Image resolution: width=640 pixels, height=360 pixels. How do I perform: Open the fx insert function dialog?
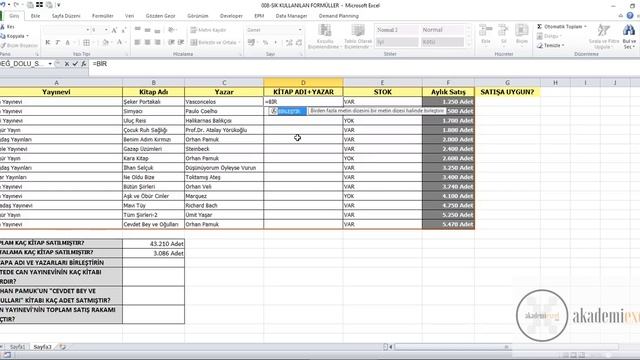[x=84, y=64]
